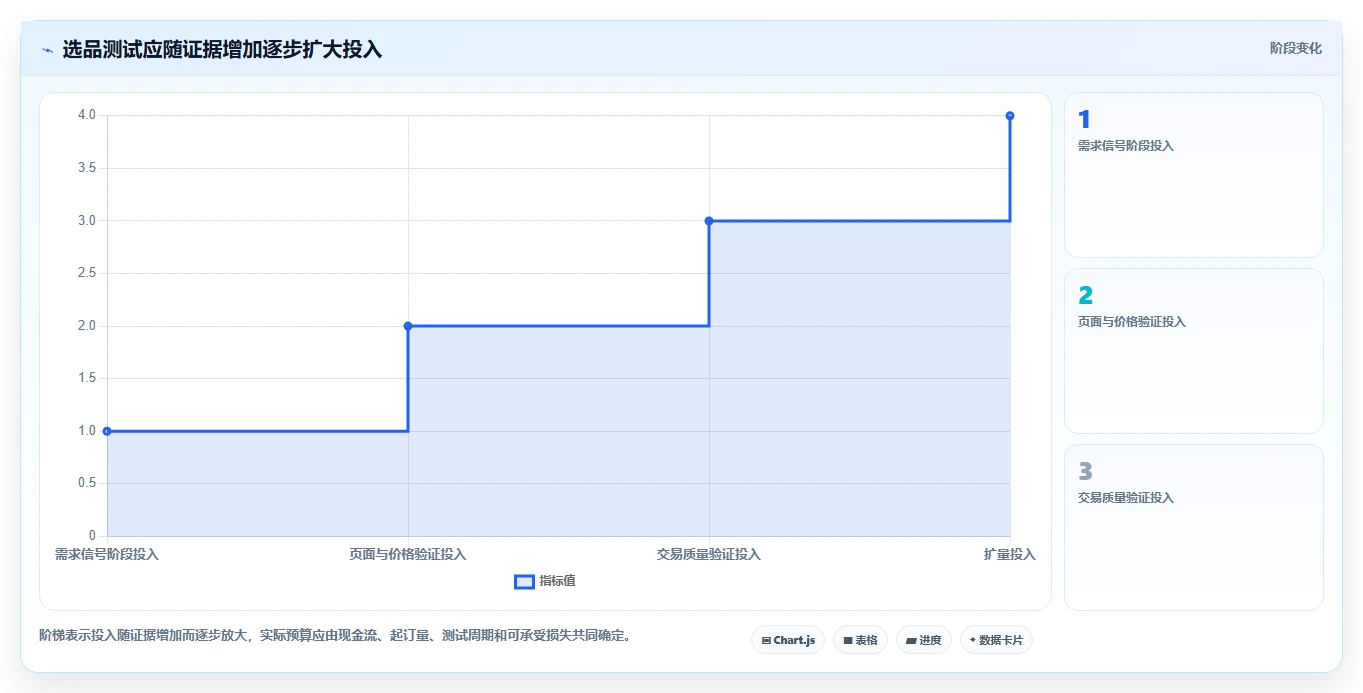The height and width of the screenshot is (693, 1363).
Task: Click the 阶段变化 label in header
Action: 1296,48
